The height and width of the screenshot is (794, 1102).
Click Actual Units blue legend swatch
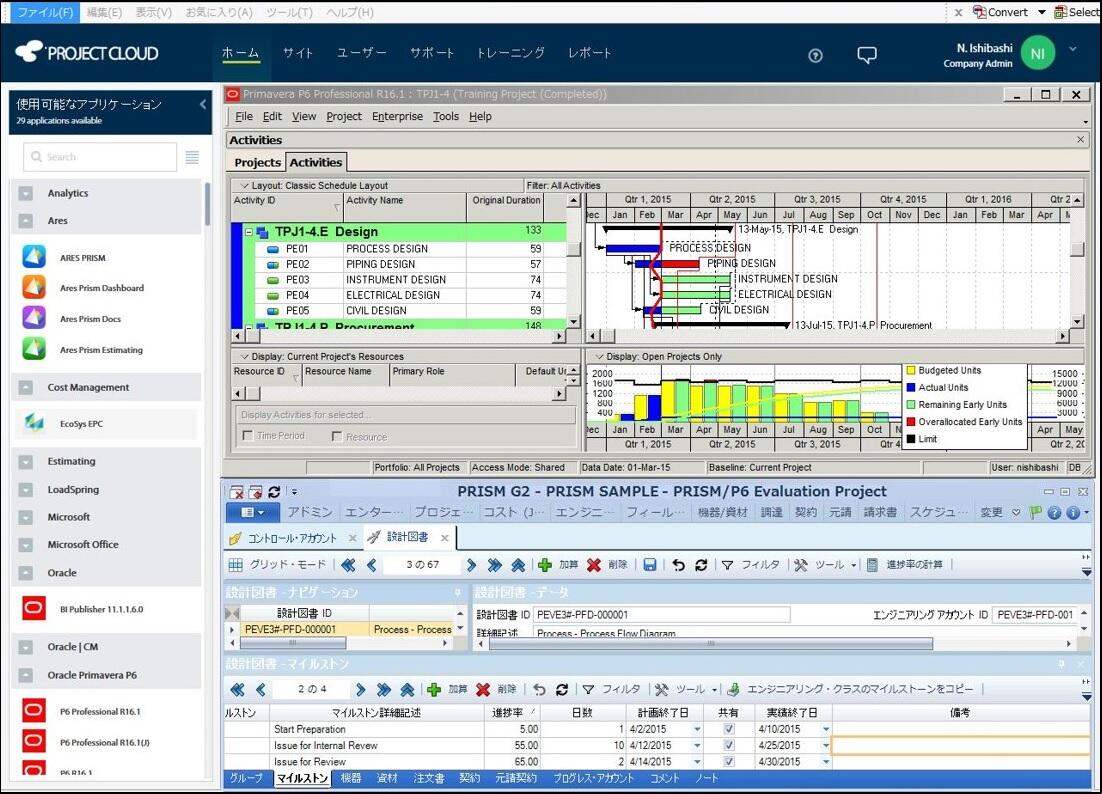point(911,387)
